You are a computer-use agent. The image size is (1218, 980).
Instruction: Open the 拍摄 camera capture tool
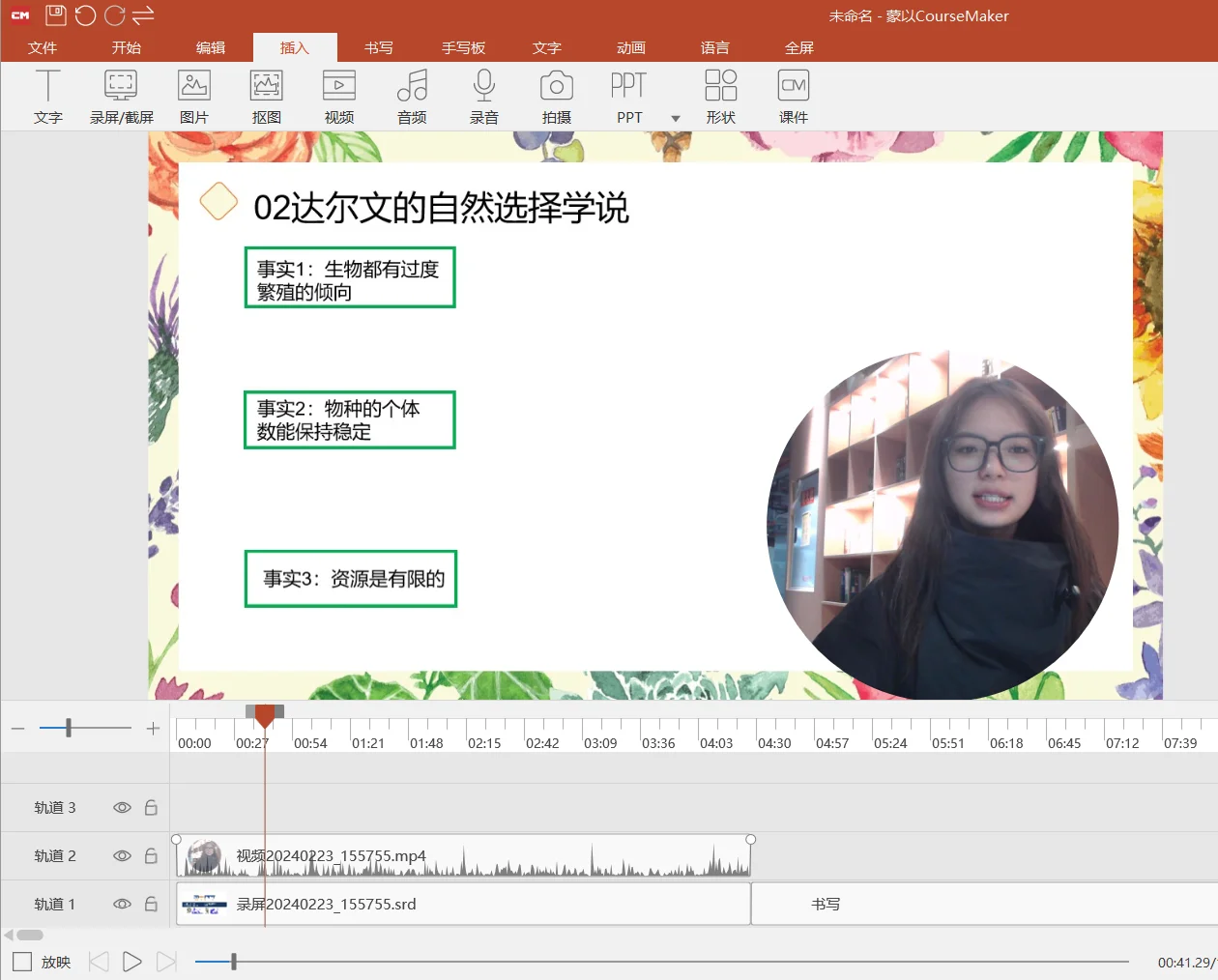pos(556,96)
